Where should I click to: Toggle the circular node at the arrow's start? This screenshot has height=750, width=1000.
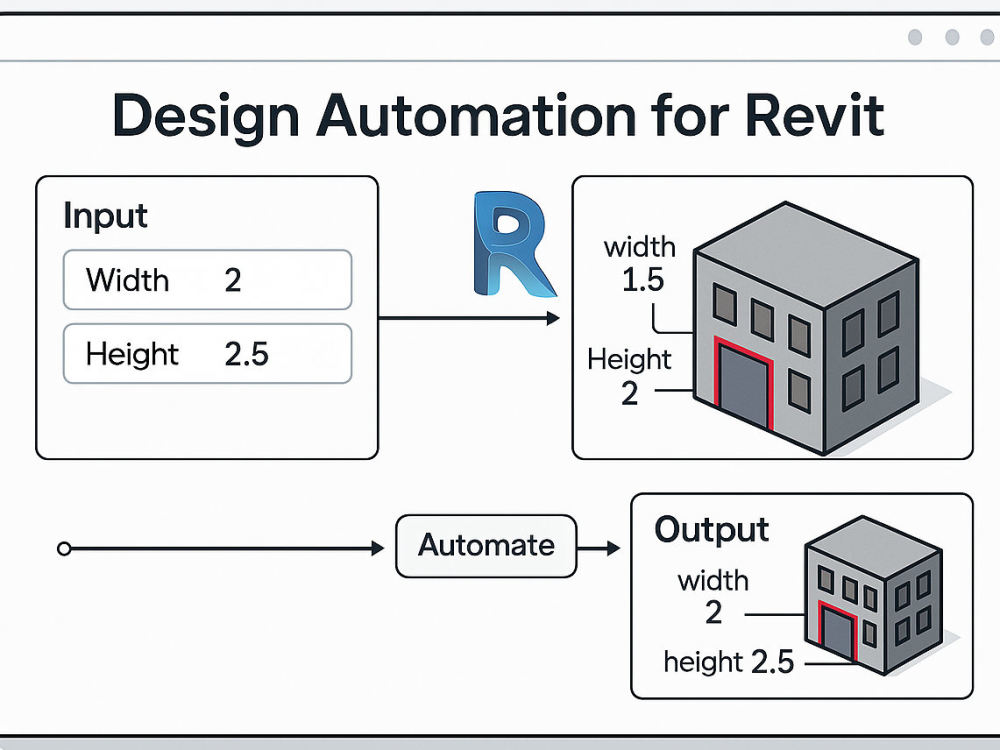(65, 547)
